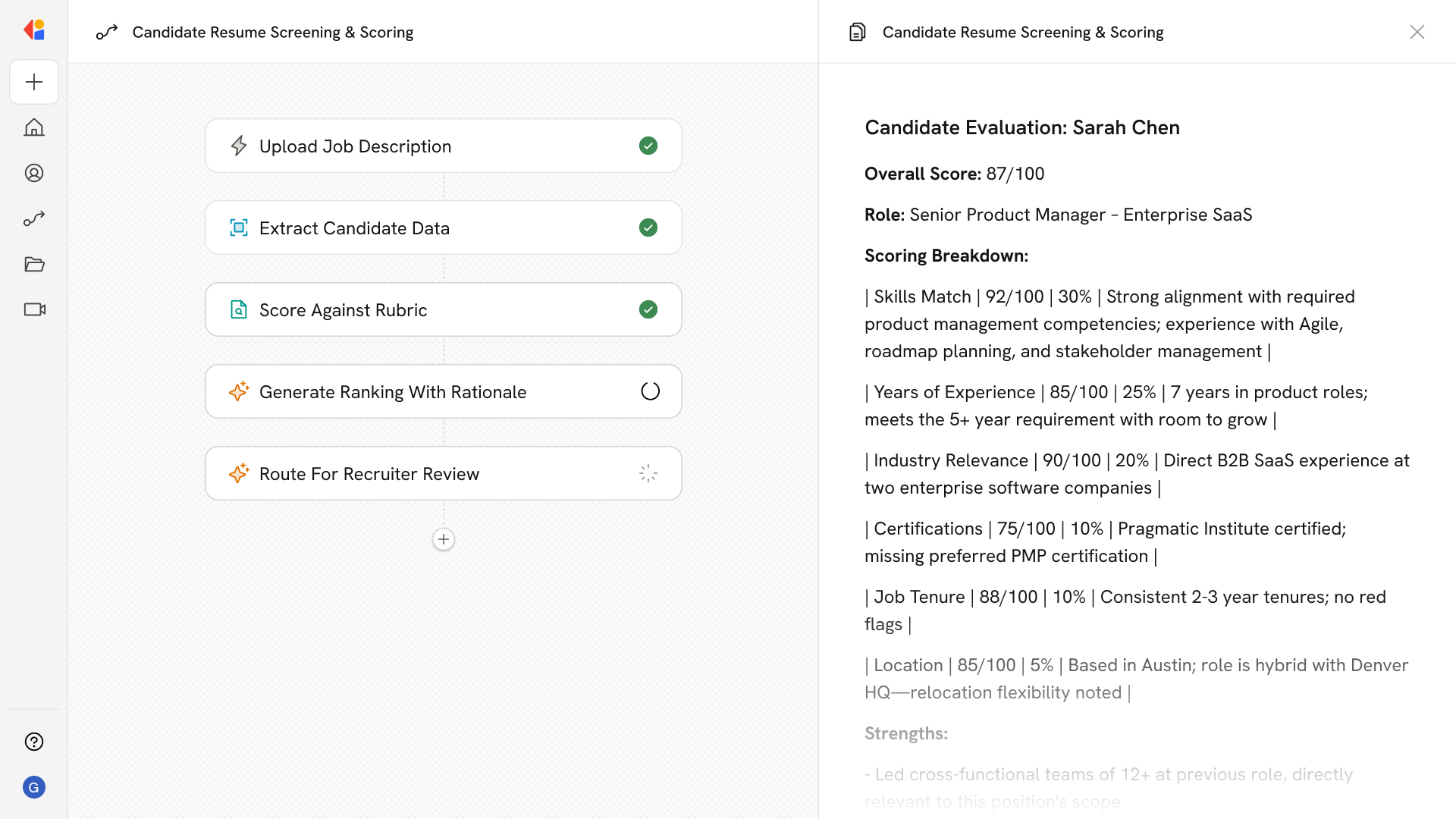
Task: Open the Contacts icon in the sidebar
Action: tap(34, 173)
